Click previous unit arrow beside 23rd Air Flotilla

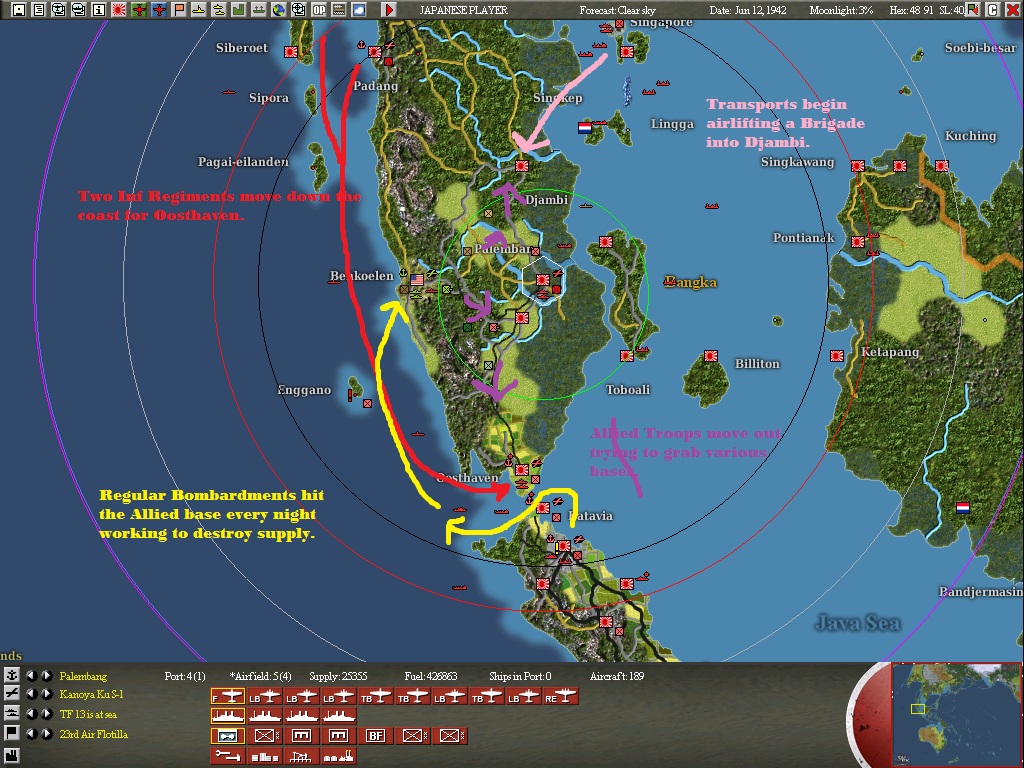tap(31, 733)
